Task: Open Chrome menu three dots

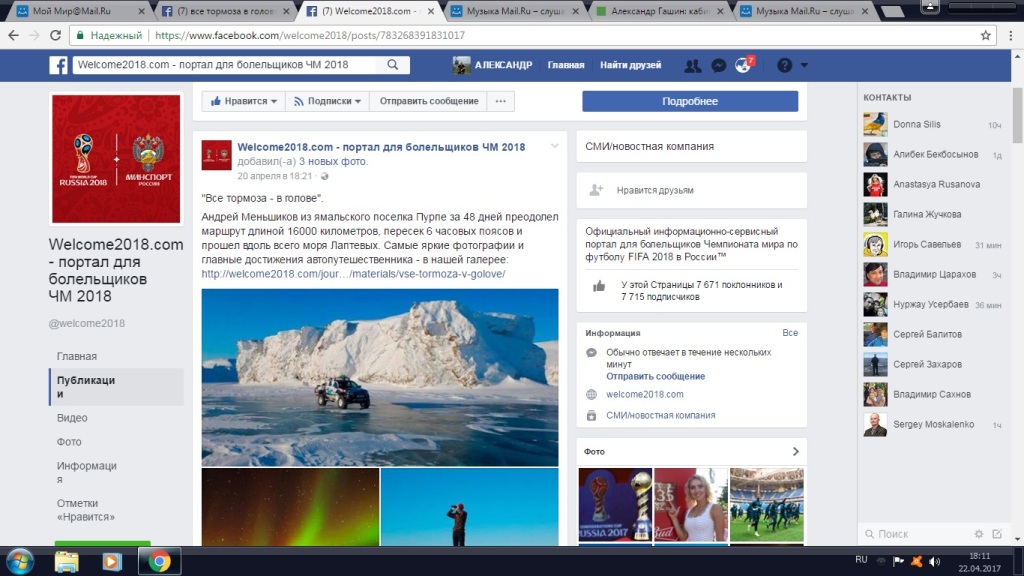Action: click(1010, 35)
